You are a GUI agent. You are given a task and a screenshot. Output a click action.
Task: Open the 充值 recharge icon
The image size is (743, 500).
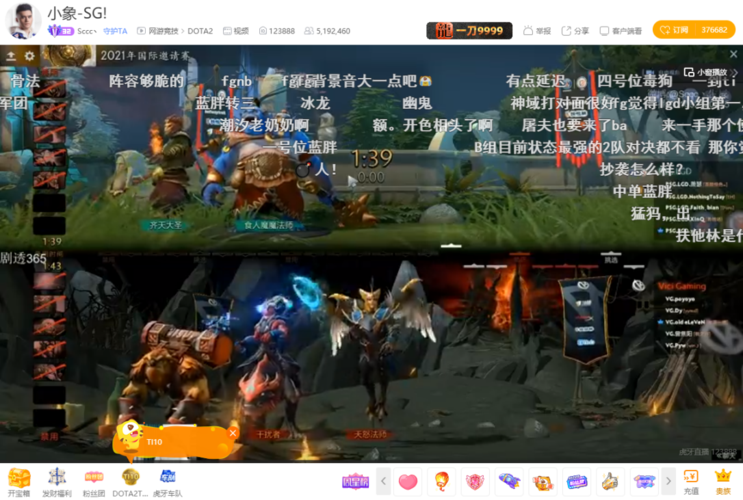[x=691, y=482]
